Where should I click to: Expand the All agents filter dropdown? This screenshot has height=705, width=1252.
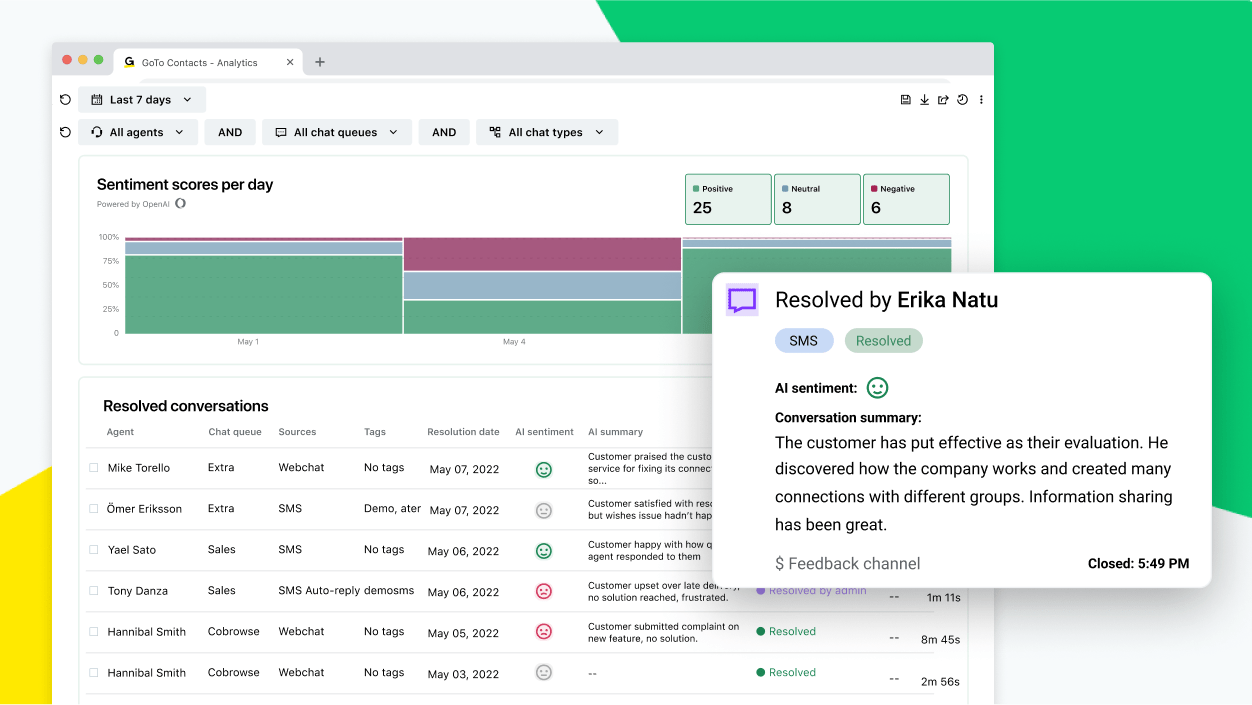click(138, 131)
